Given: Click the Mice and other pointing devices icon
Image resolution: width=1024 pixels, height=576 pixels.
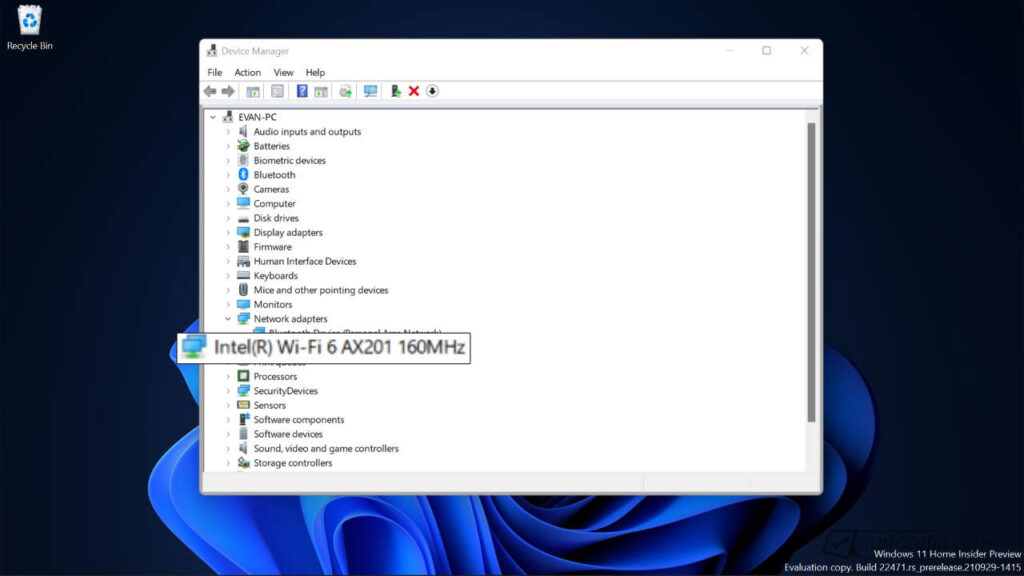Looking at the screenshot, I should pos(243,290).
